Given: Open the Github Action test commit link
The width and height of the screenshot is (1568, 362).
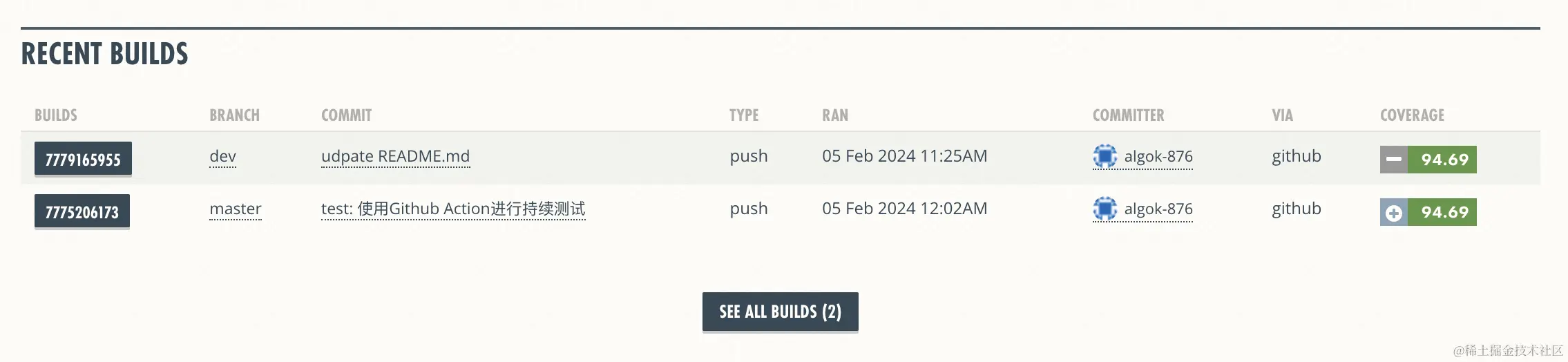Looking at the screenshot, I should 452,209.
